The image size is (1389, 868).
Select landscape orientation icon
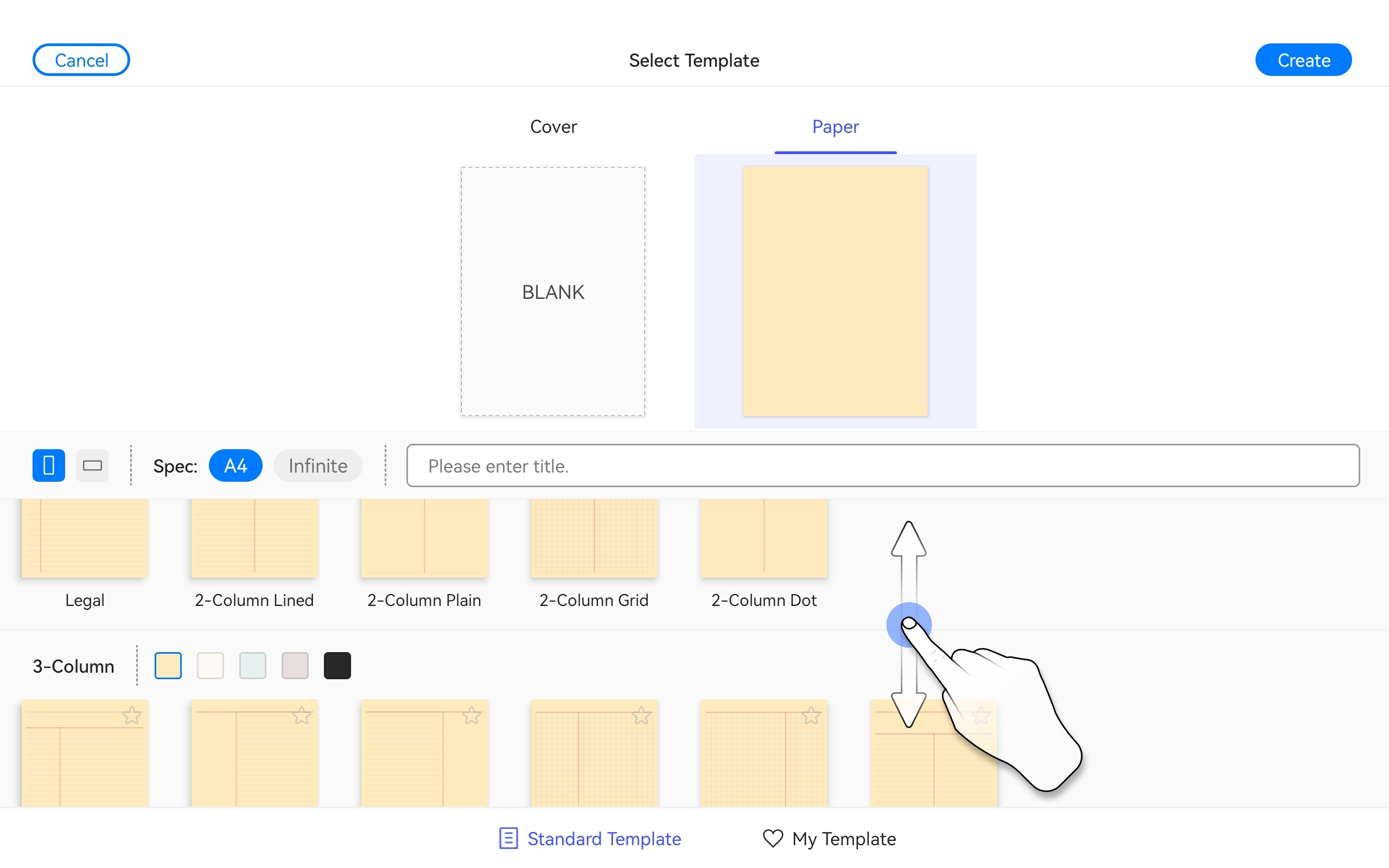[92, 465]
